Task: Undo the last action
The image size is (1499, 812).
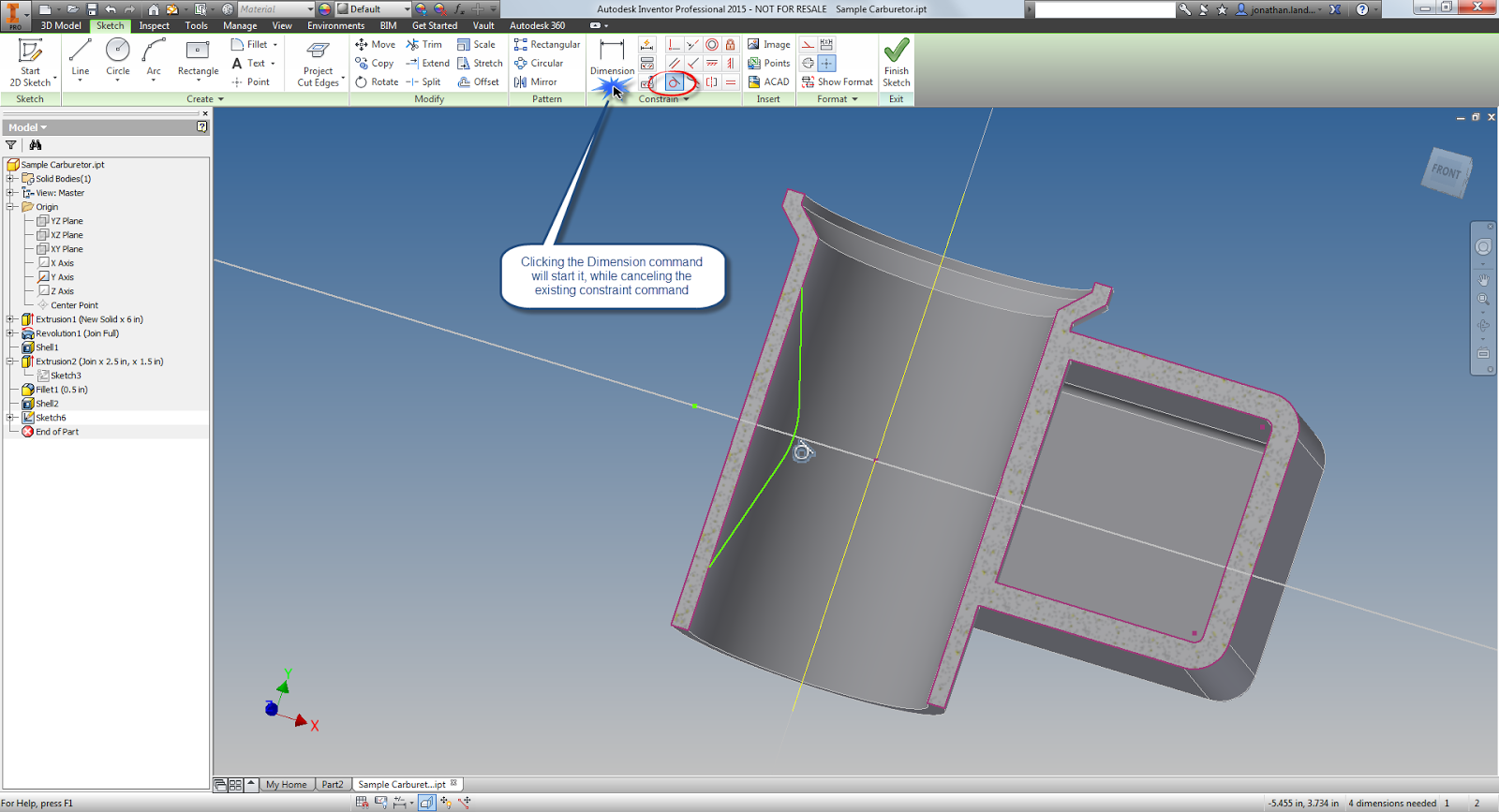Action: click(111, 9)
